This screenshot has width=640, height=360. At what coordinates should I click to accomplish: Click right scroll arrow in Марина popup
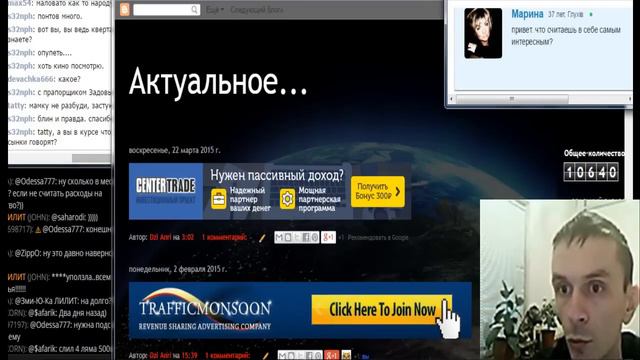pyautogui.click(x=629, y=99)
